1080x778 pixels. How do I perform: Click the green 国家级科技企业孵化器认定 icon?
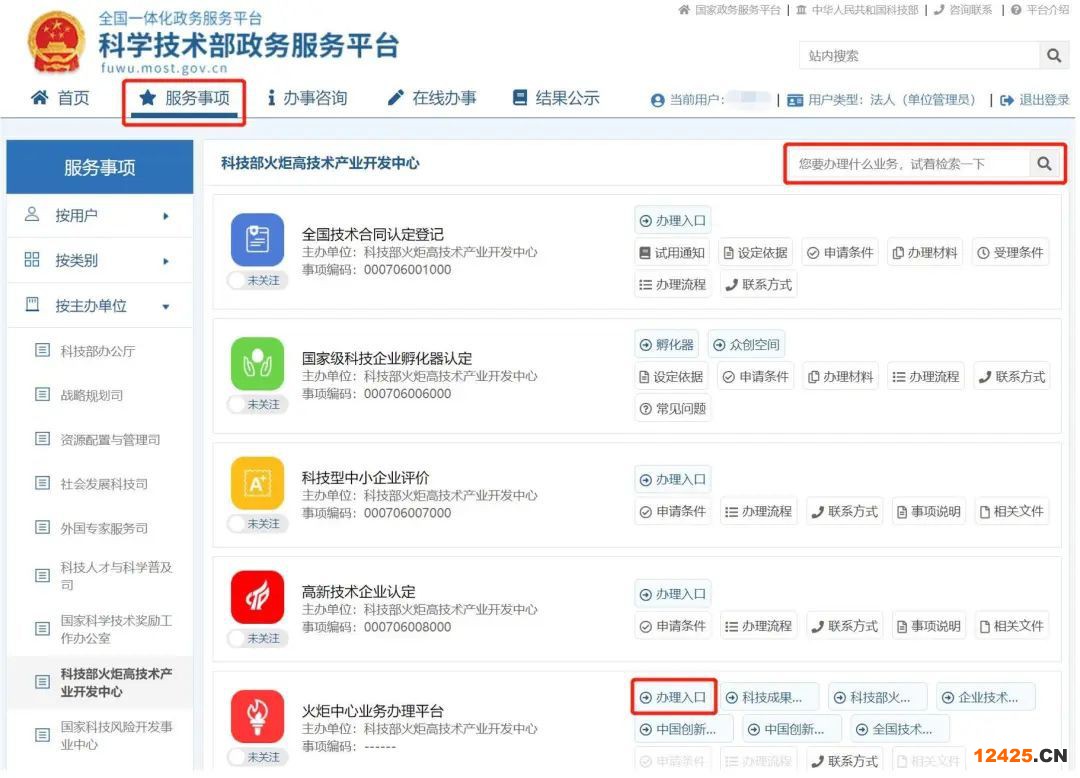click(x=257, y=363)
